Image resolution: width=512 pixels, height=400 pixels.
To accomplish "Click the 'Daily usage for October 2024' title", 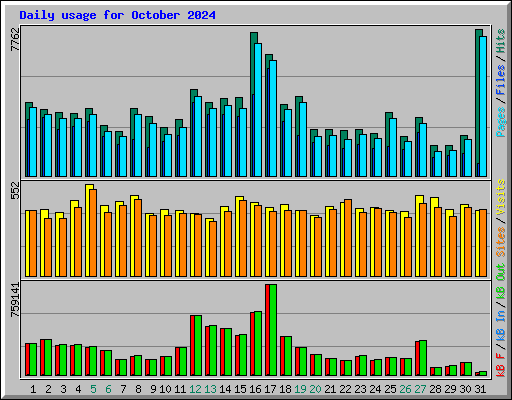I will 117,15.
